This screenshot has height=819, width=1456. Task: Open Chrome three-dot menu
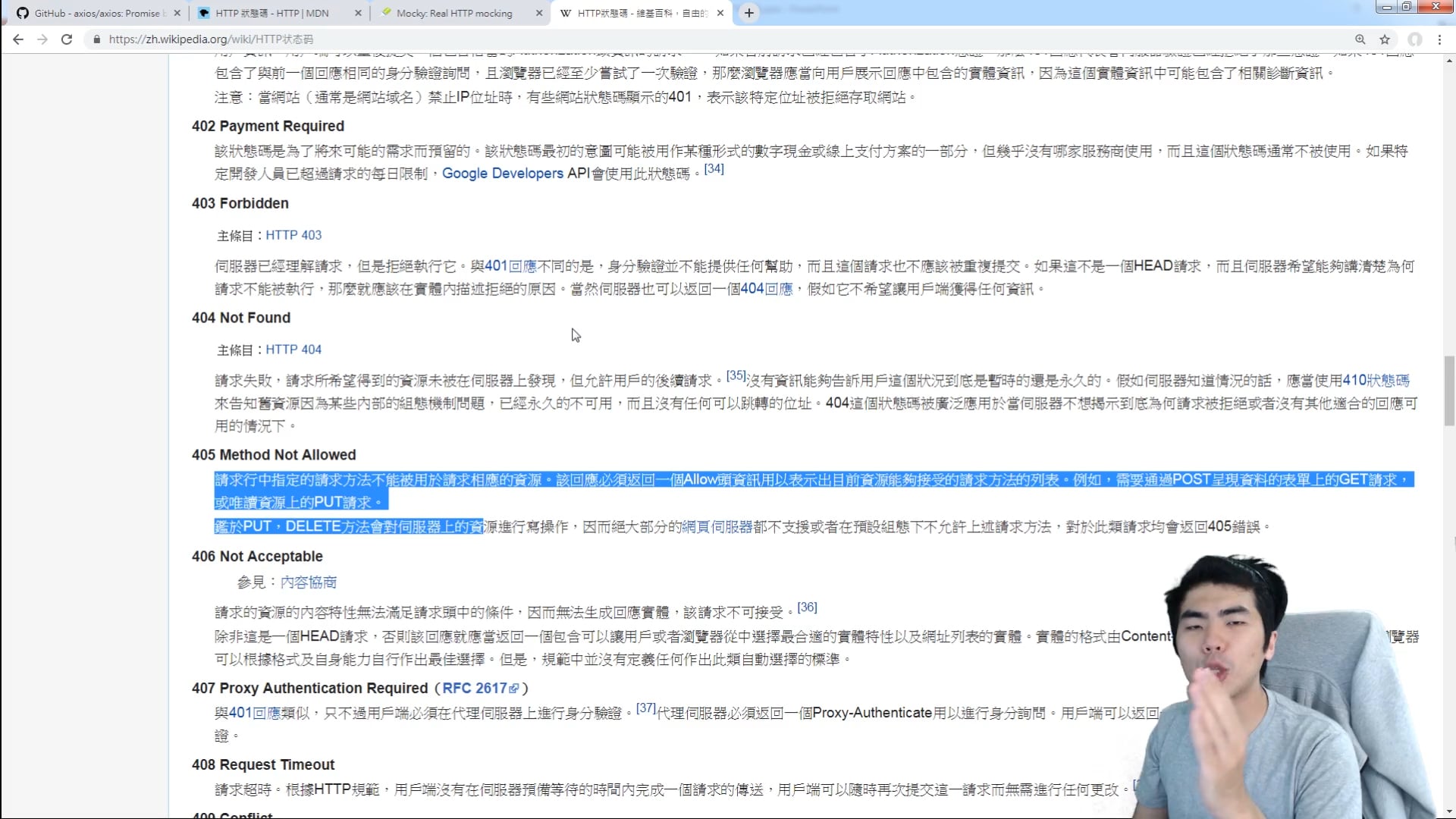1439,39
